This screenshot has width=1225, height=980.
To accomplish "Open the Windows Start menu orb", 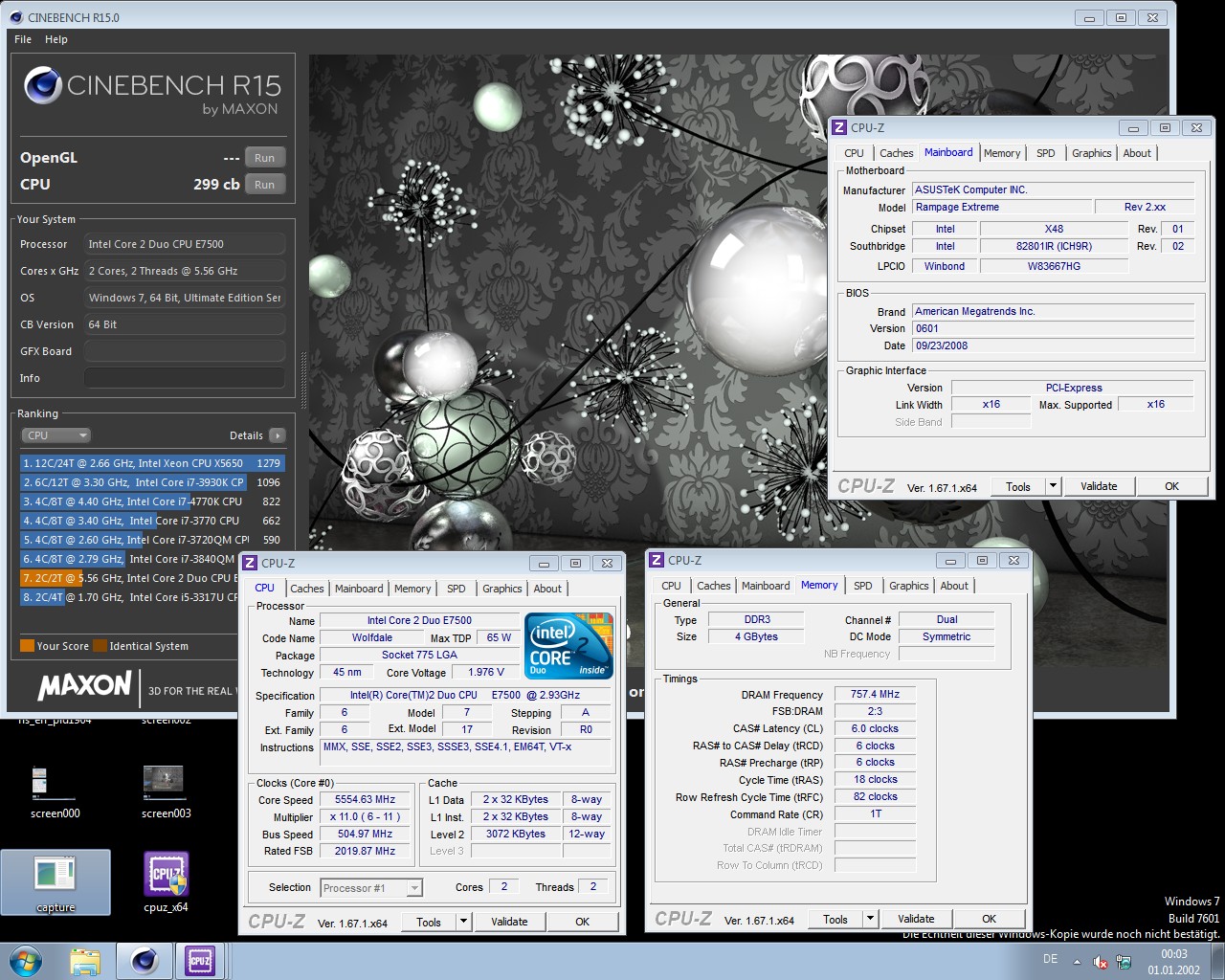I will click(x=24, y=961).
